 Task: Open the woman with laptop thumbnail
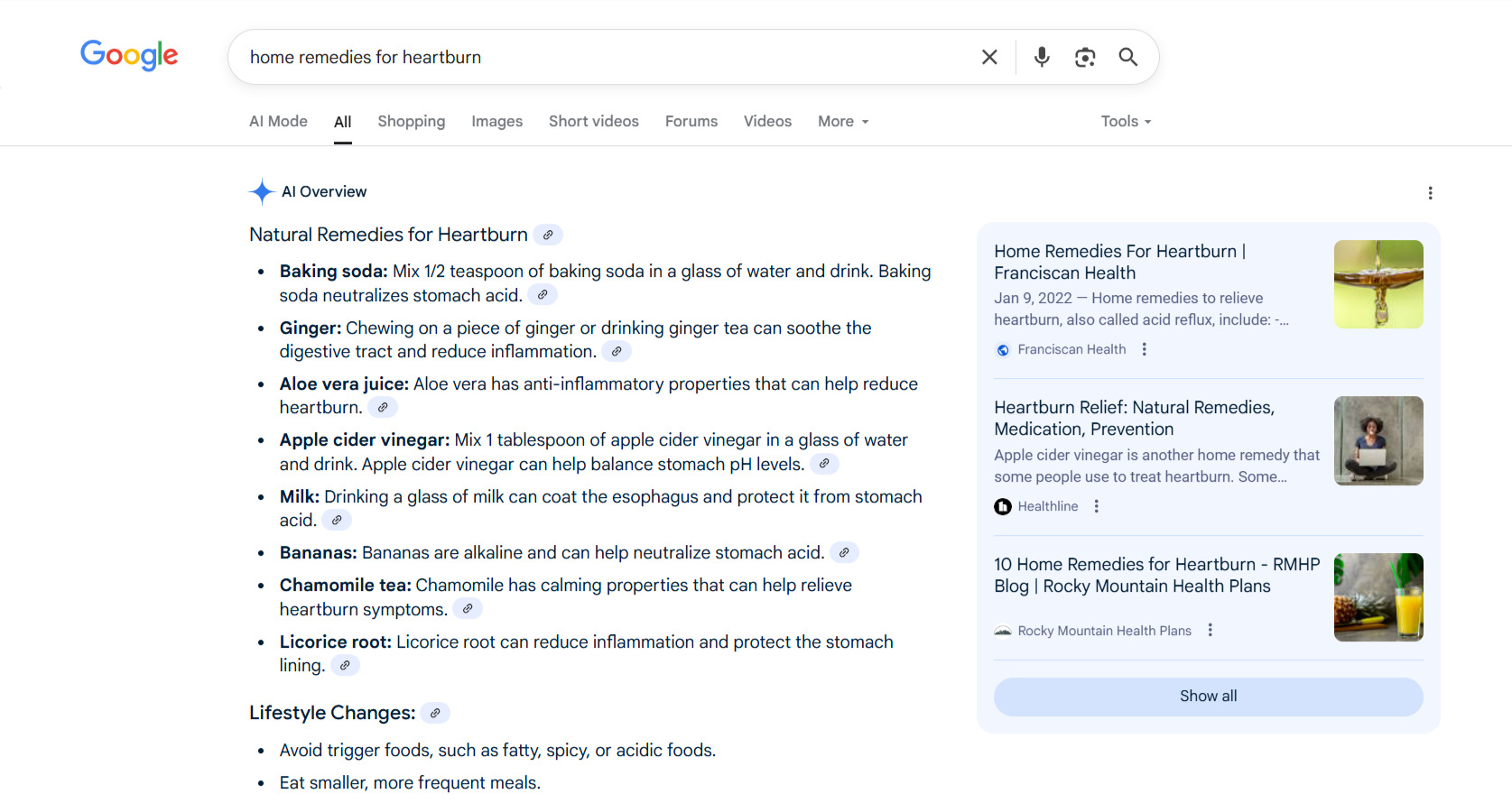point(1378,441)
